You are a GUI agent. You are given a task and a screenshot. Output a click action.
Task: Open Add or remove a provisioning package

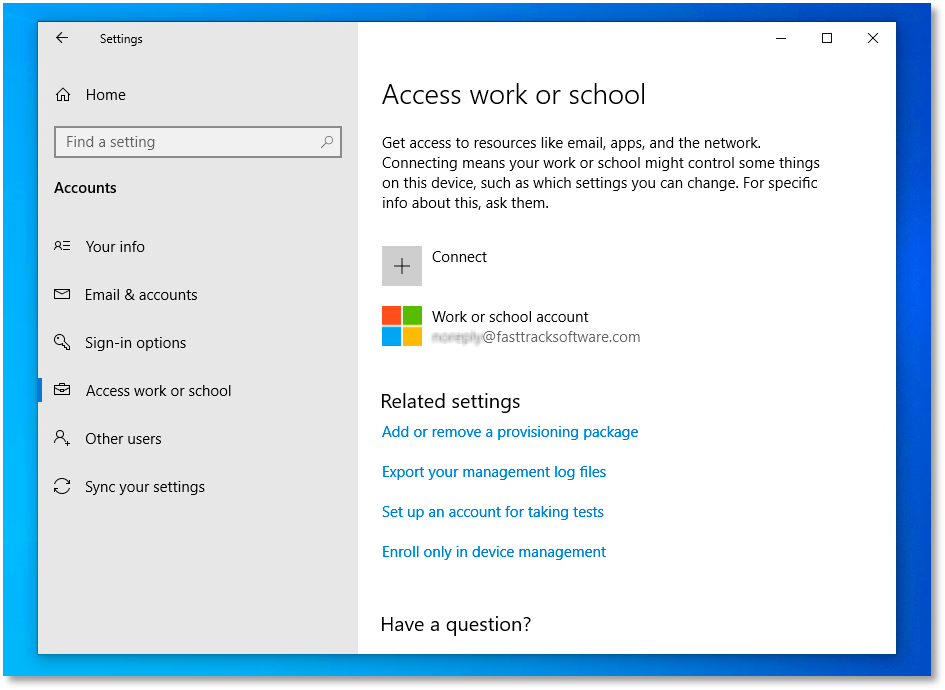(510, 432)
